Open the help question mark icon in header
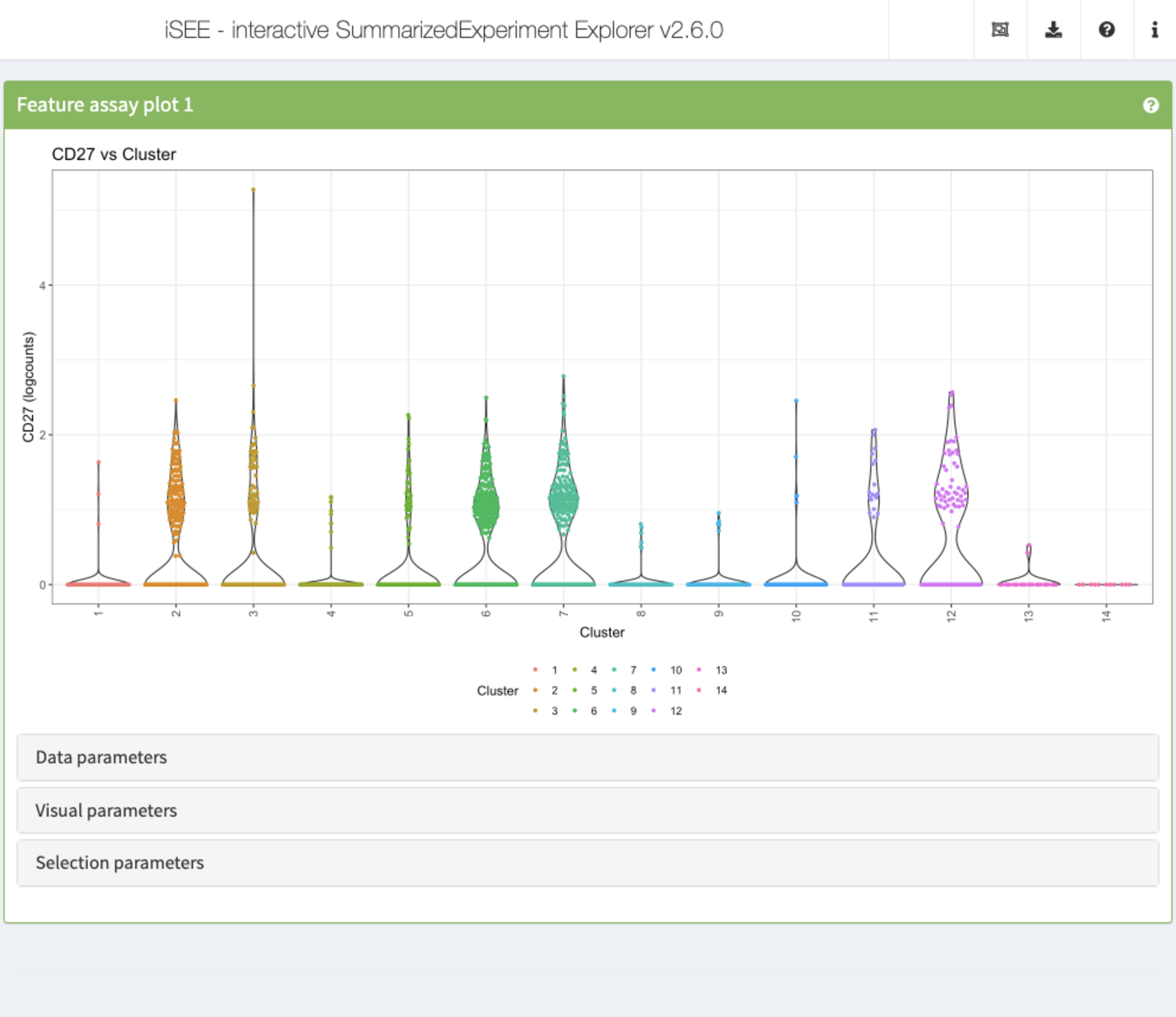 pos(1107,30)
